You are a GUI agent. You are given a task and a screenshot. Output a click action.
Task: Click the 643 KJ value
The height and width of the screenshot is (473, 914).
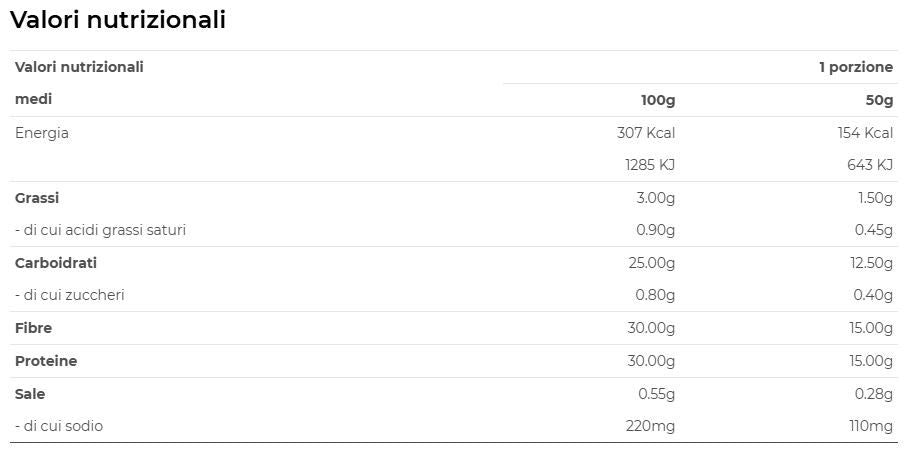[x=869, y=165]
